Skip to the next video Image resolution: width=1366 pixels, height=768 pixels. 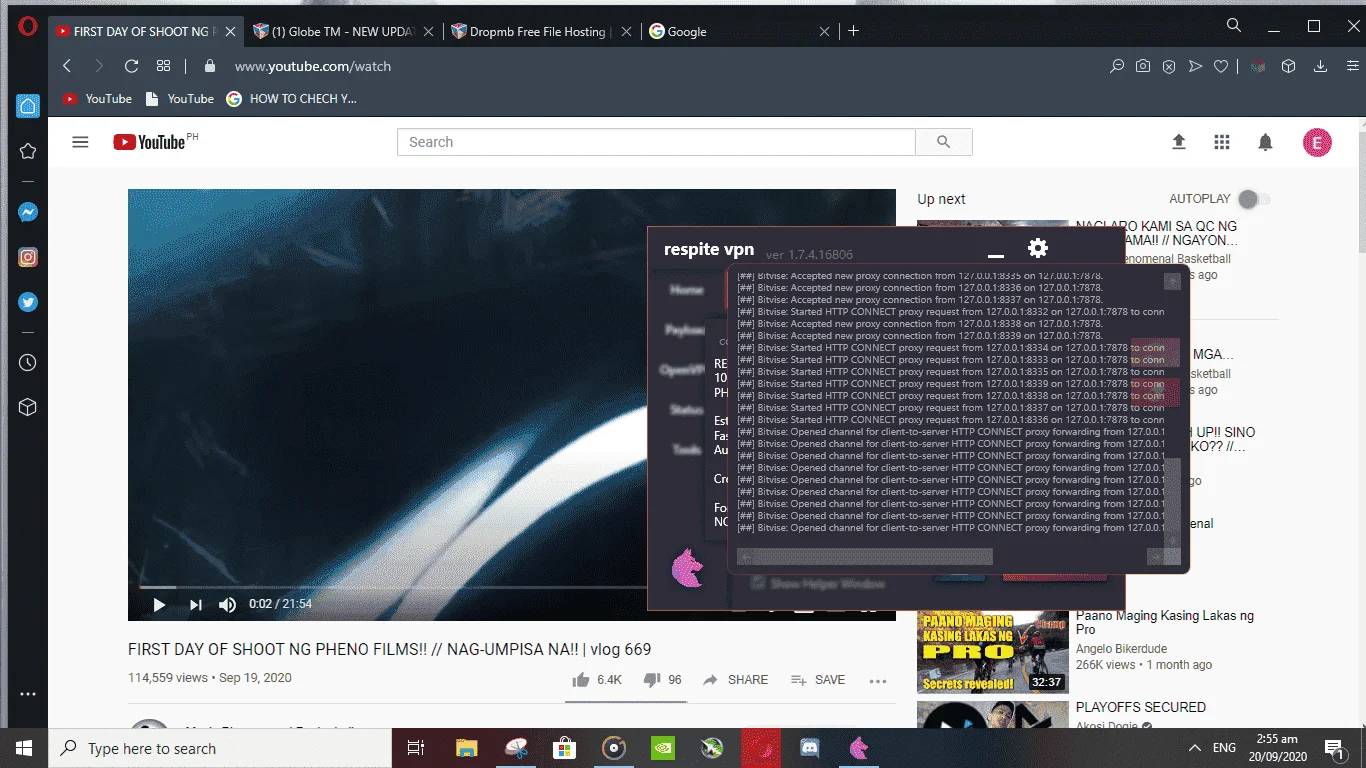pos(196,604)
